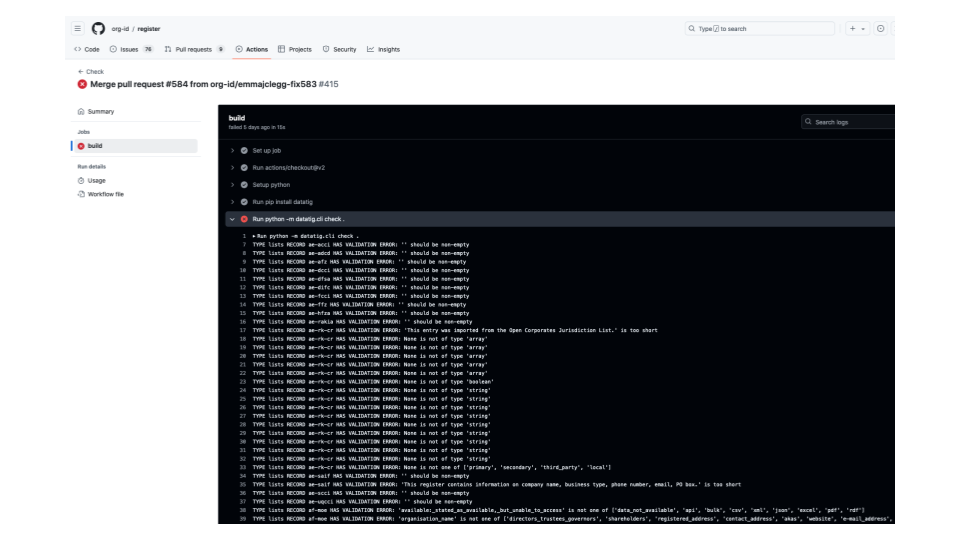This screenshot has height=540, width=960.
Task: Click the 'Open Corporates Jurisdiction List' log line
Action: pyautogui.click(x=455, y=331)
